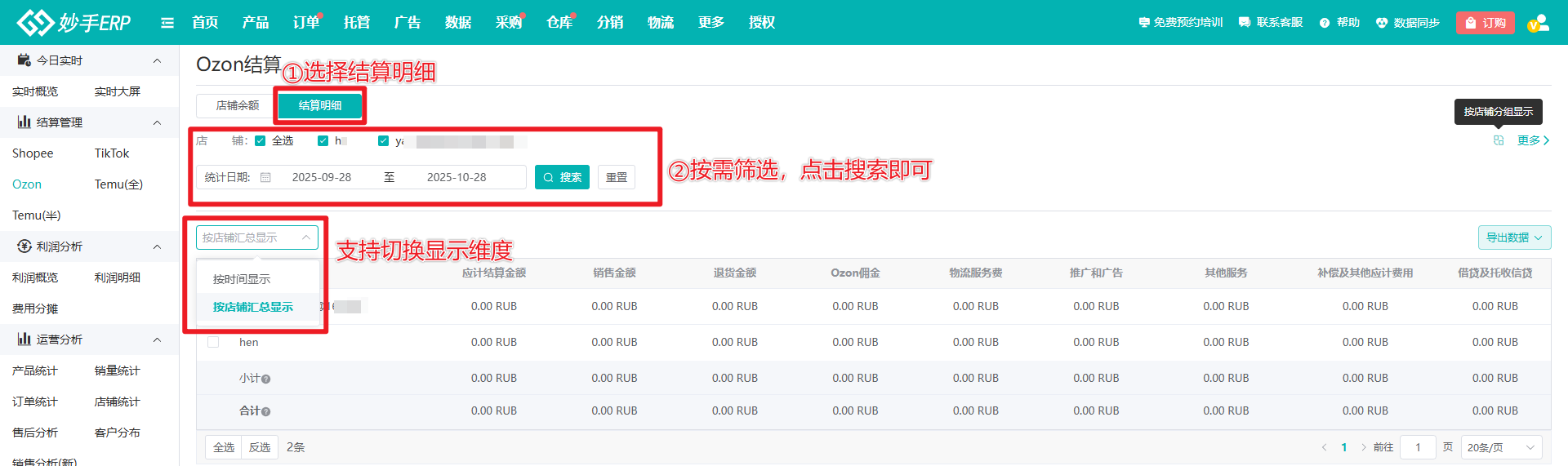Screen dimensions: 1568x466
Task: Click the calendar icon in date range
Action: (x=265, y=177)
